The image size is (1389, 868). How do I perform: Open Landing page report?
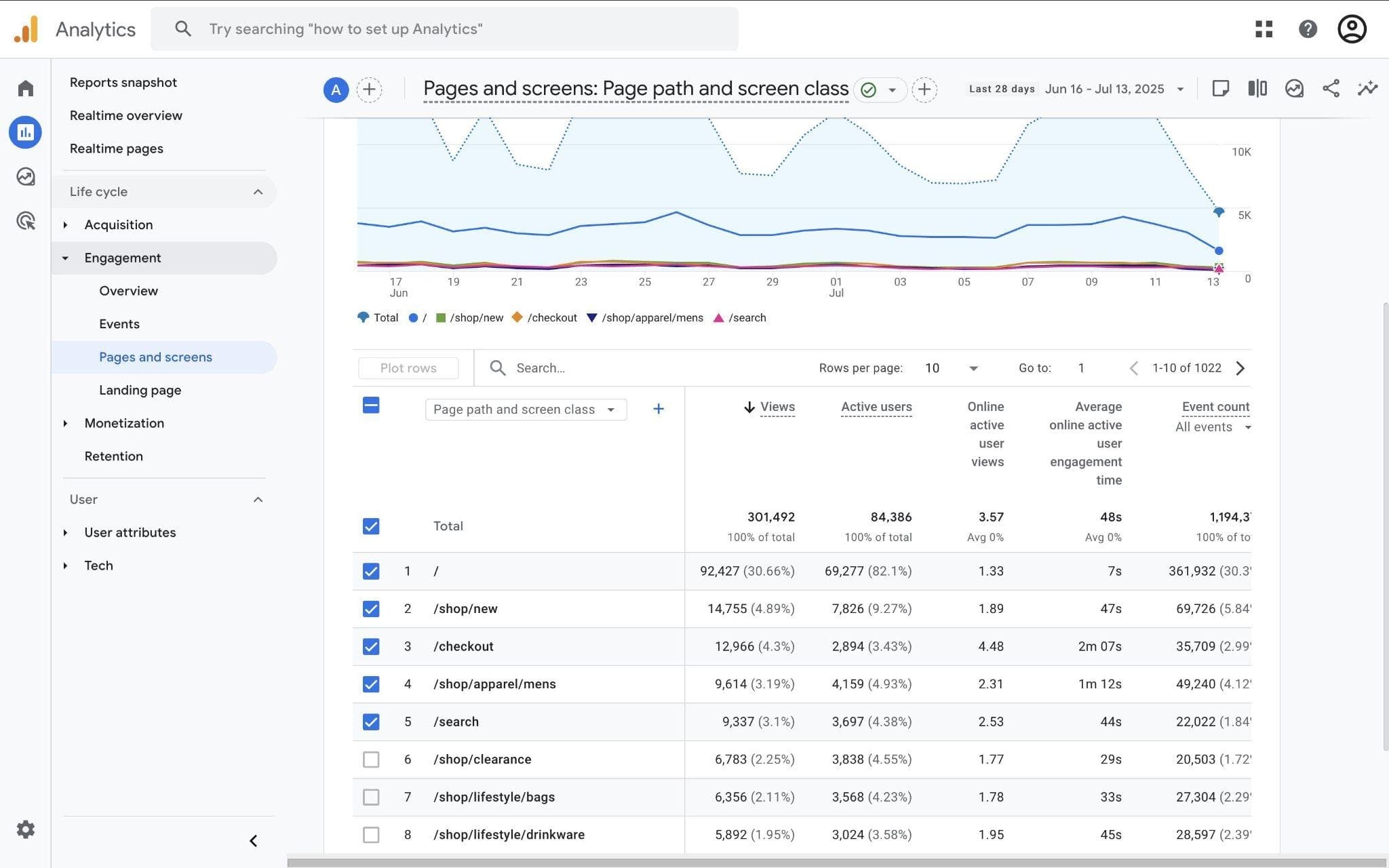click(x=140, y=390)
